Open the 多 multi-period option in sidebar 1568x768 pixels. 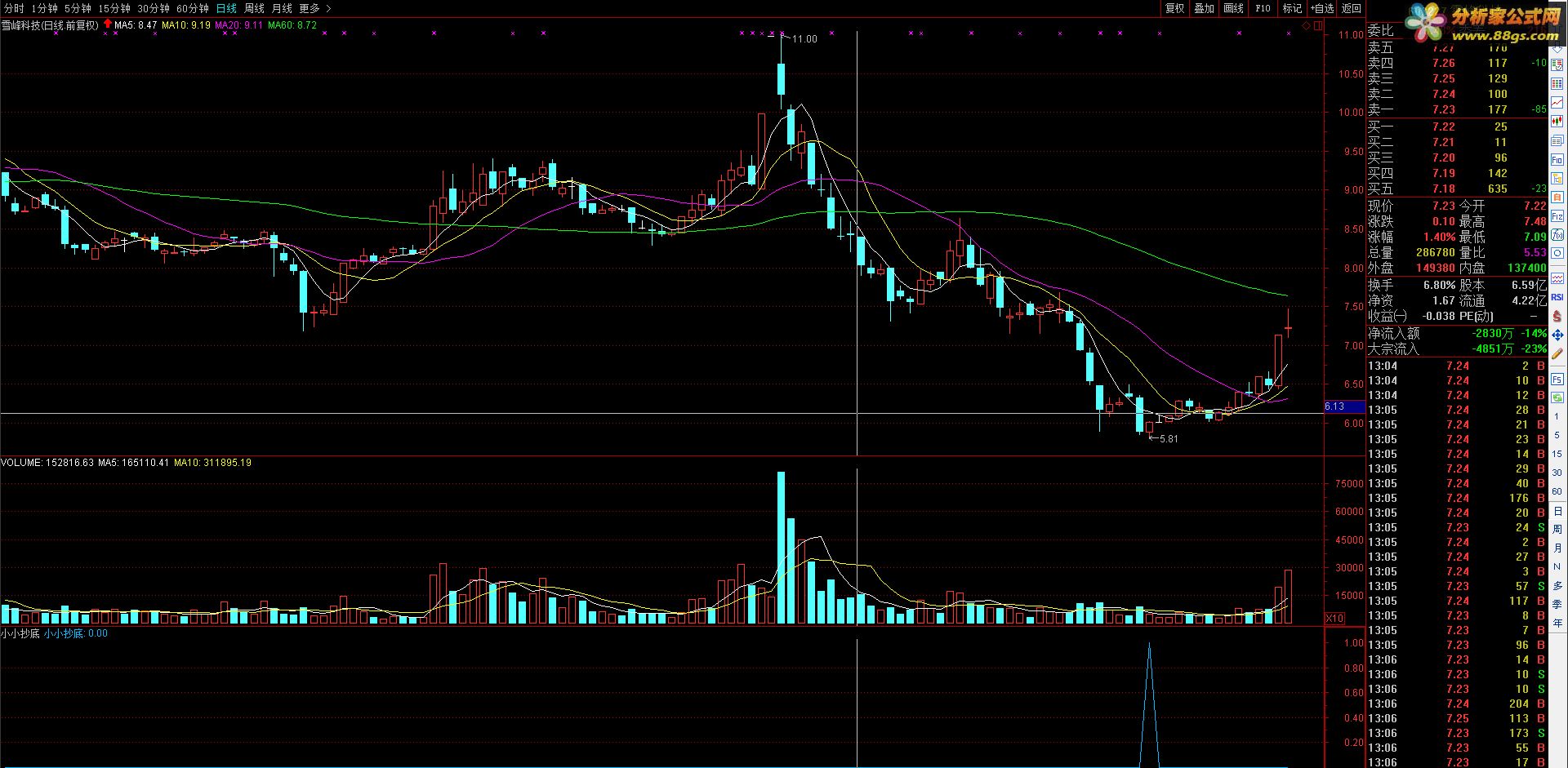[1557, 586]
